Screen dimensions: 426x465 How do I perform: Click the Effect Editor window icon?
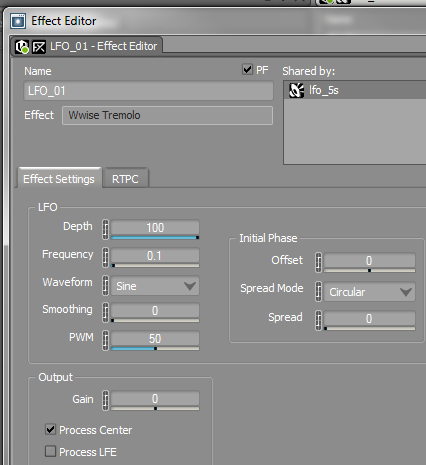pos(18,21)
